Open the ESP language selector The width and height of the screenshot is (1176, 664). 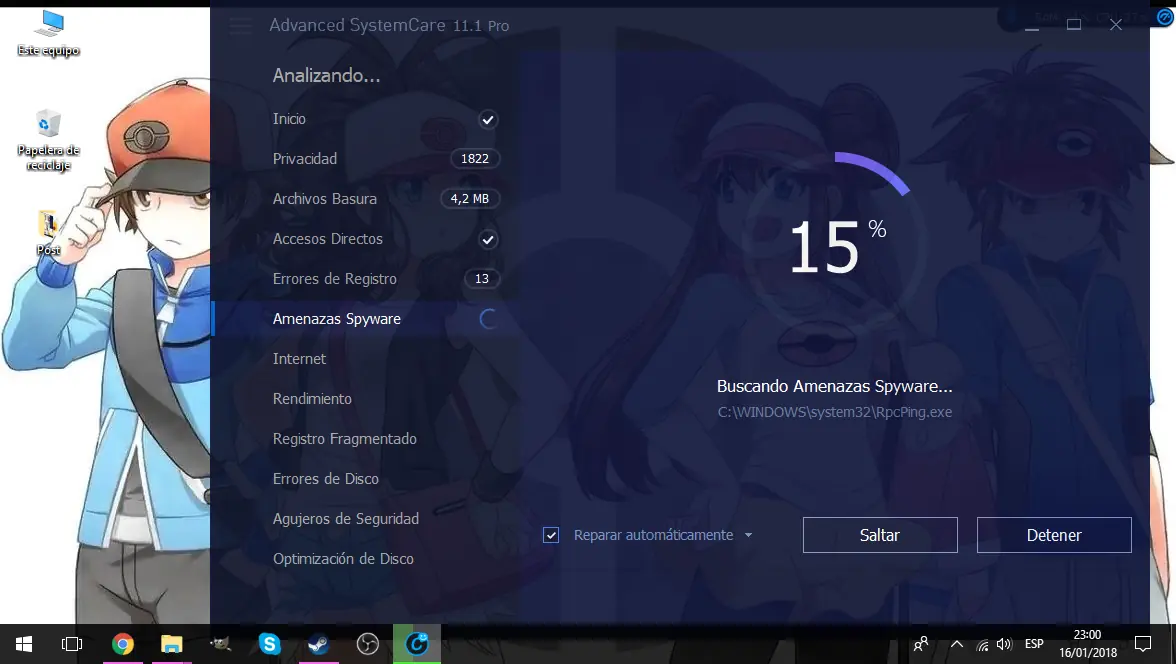(1034, 644)
